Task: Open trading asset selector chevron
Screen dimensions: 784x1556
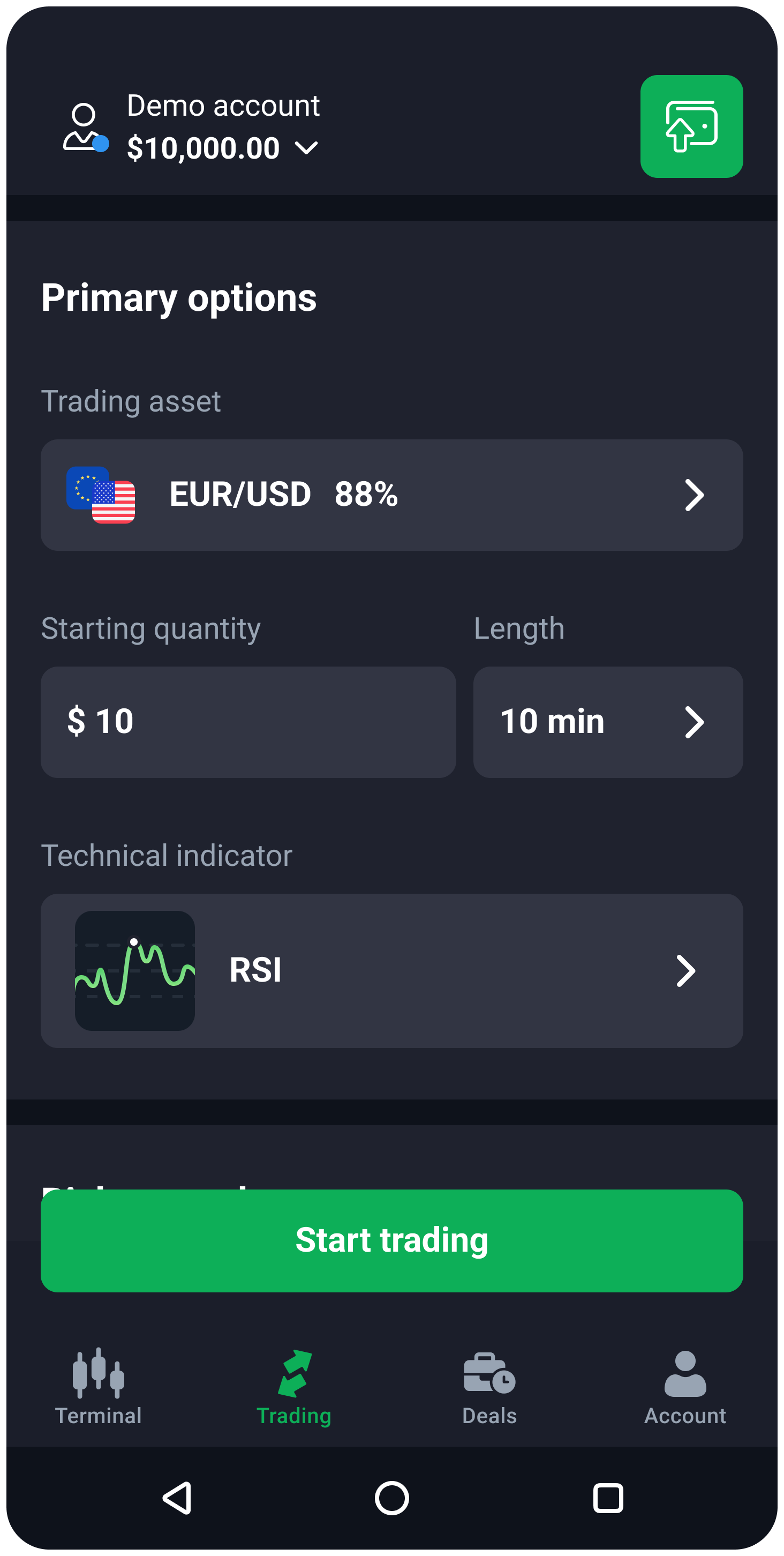Action: tap(694, 495)
